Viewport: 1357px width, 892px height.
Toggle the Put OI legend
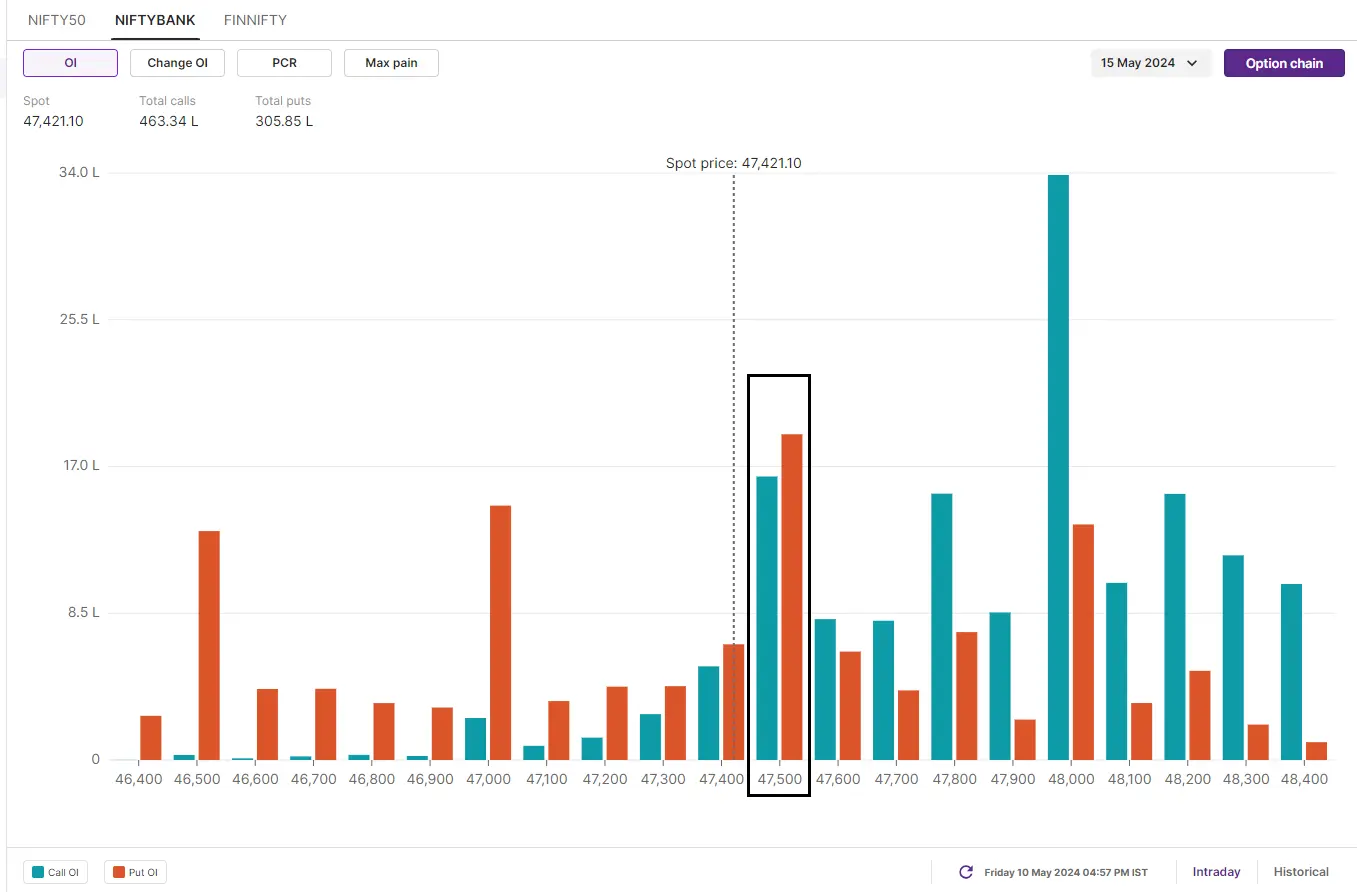(x=135, y=872)
